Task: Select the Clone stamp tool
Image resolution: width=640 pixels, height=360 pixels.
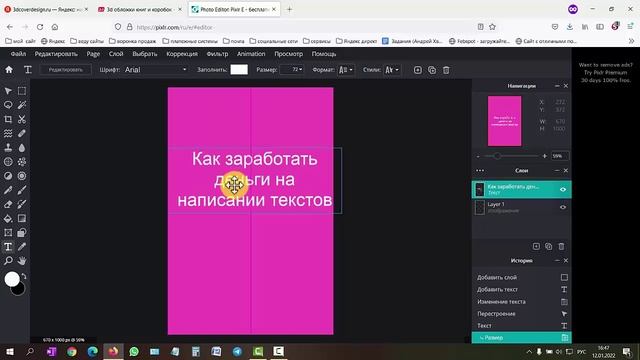Action: (x=8, y=147)
